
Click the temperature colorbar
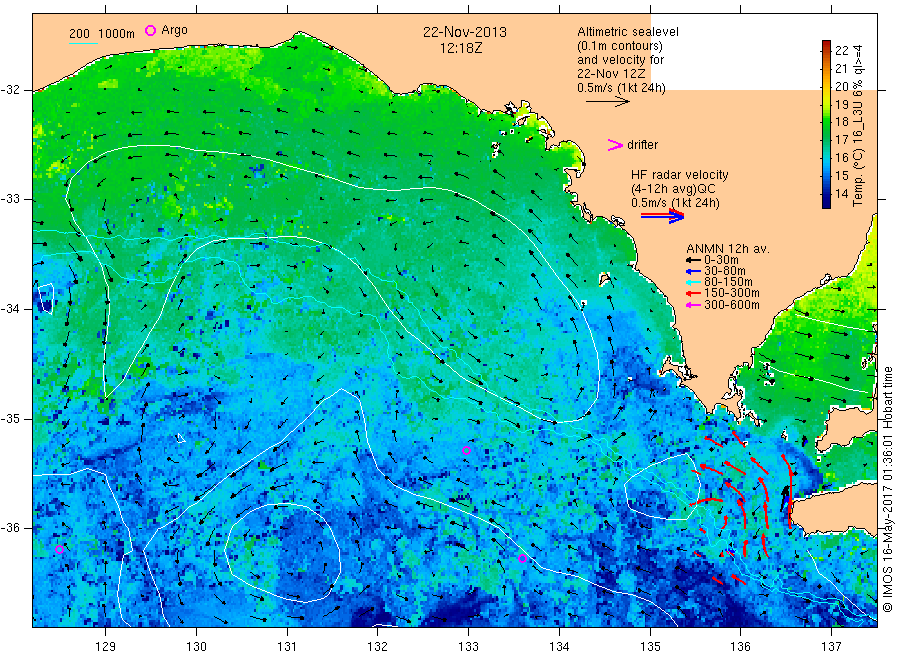point(827,125)
